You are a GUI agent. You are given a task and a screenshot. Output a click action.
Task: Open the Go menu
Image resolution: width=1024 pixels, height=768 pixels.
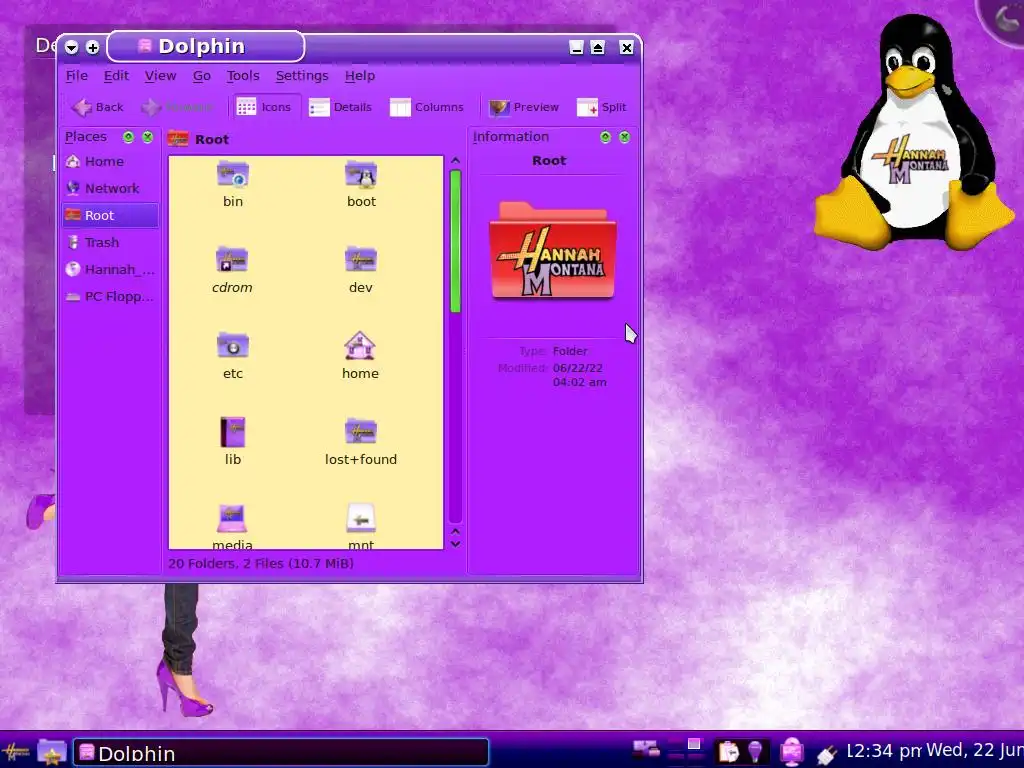pyautogui.click(x=201, y=76)
